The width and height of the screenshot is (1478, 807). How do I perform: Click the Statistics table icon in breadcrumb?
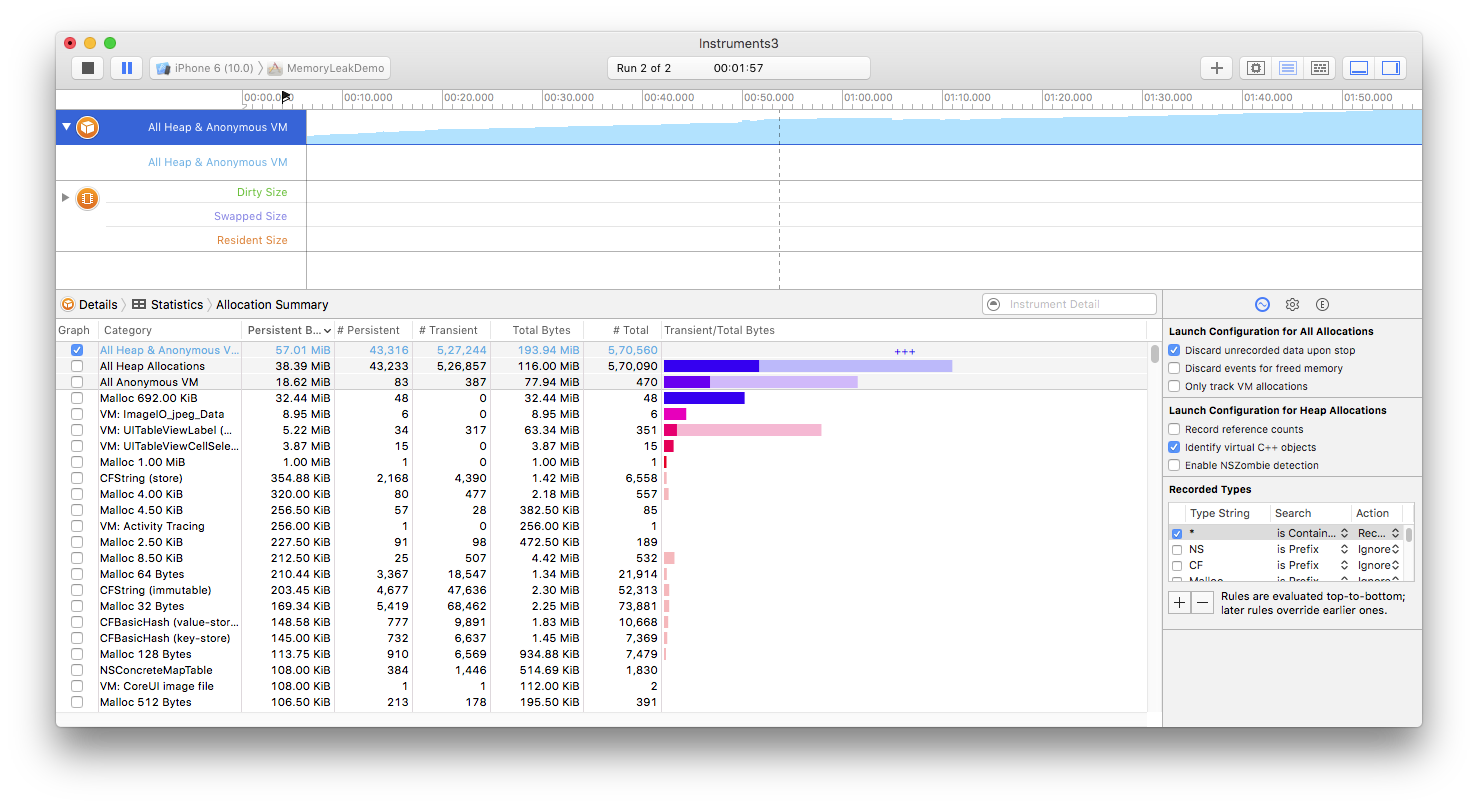(x=139, y=305)
